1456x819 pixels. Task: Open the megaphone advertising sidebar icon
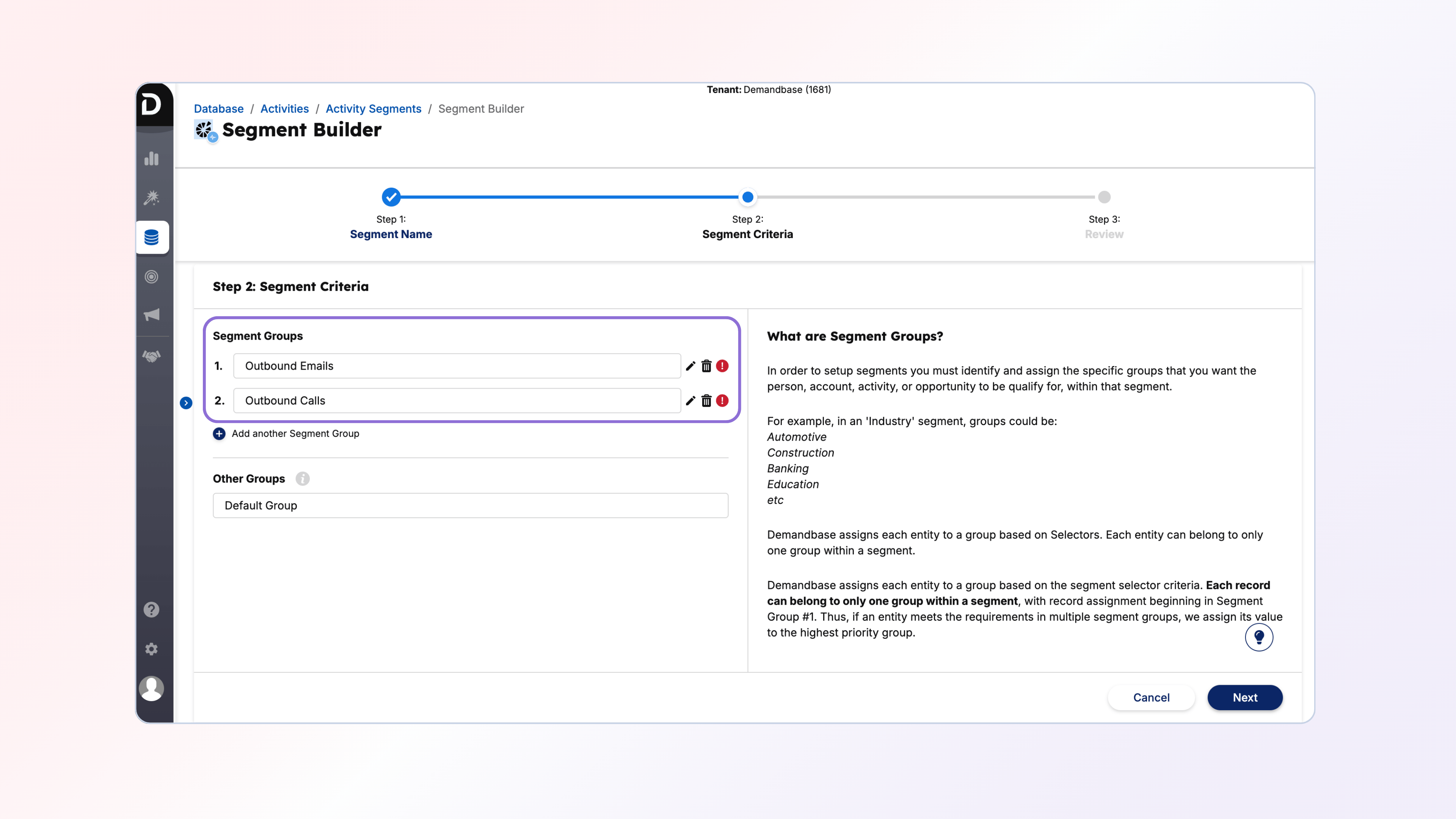pos(152,315)
